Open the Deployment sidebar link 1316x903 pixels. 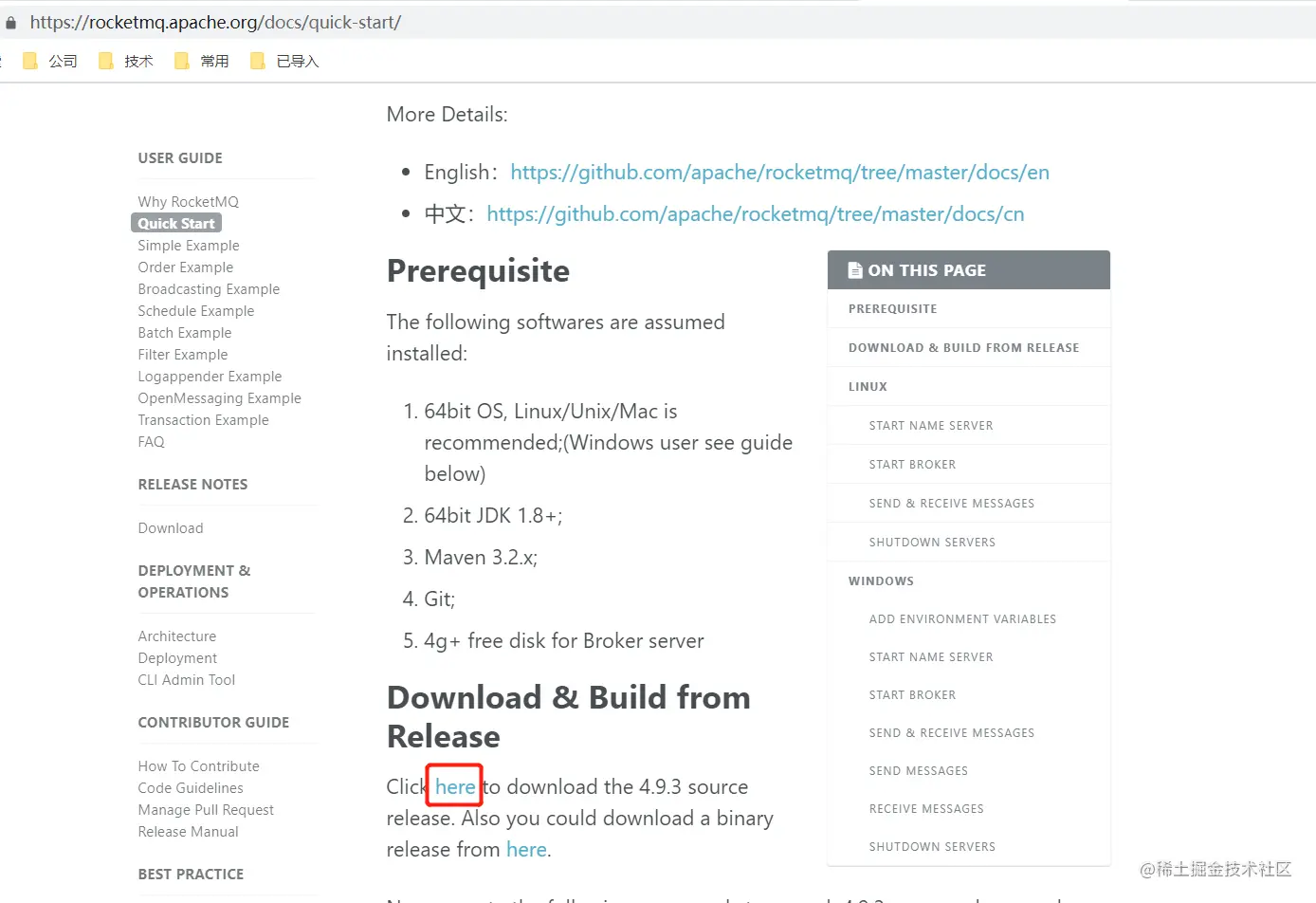coord(177,657)
